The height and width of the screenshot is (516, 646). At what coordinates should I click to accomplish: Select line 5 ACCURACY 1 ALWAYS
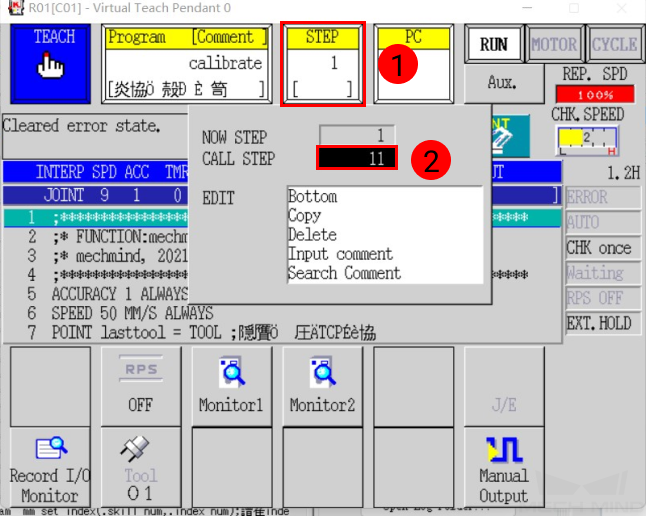108,294
